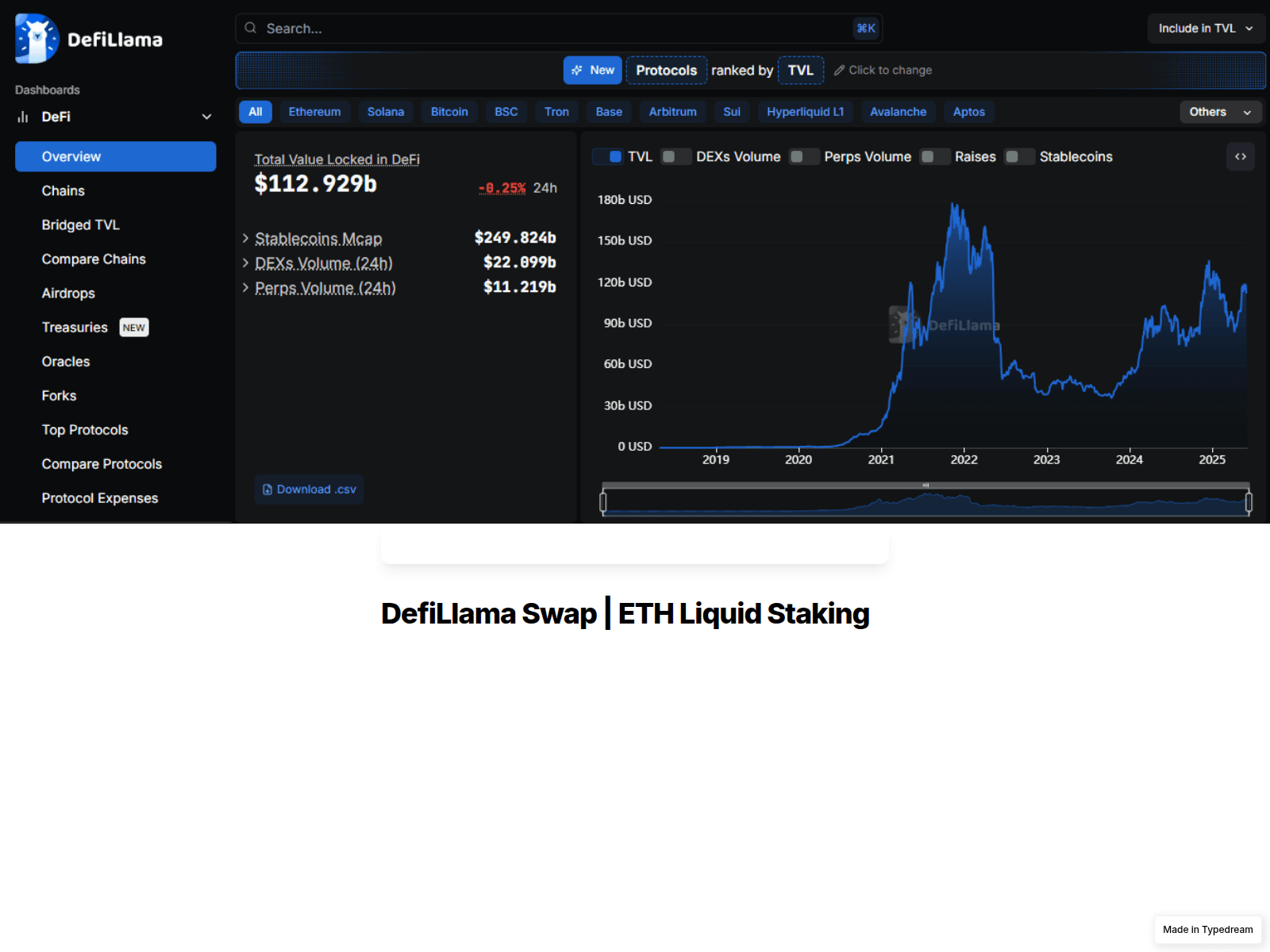Switch to the Sui chain tab
This screenshot has height=952, width=1270.
pyautogui.click(x=732, y=112)
